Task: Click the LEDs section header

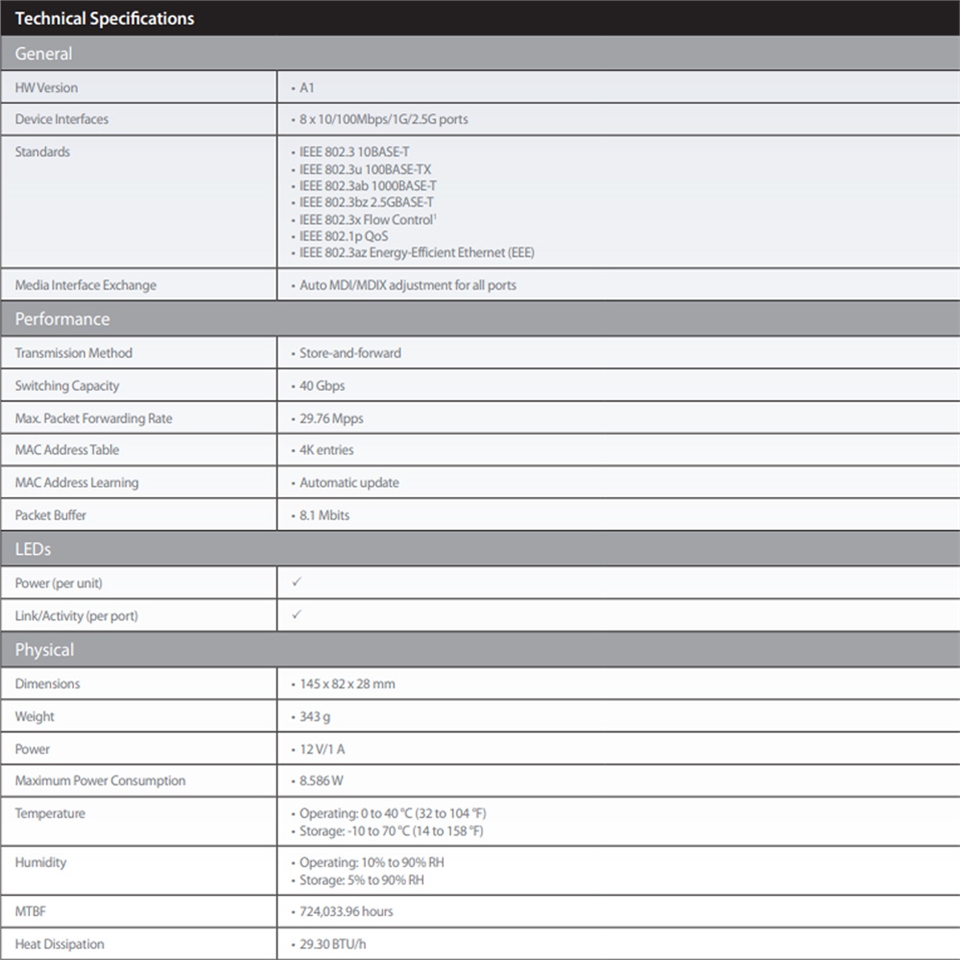Action: [x=33, y=549]
